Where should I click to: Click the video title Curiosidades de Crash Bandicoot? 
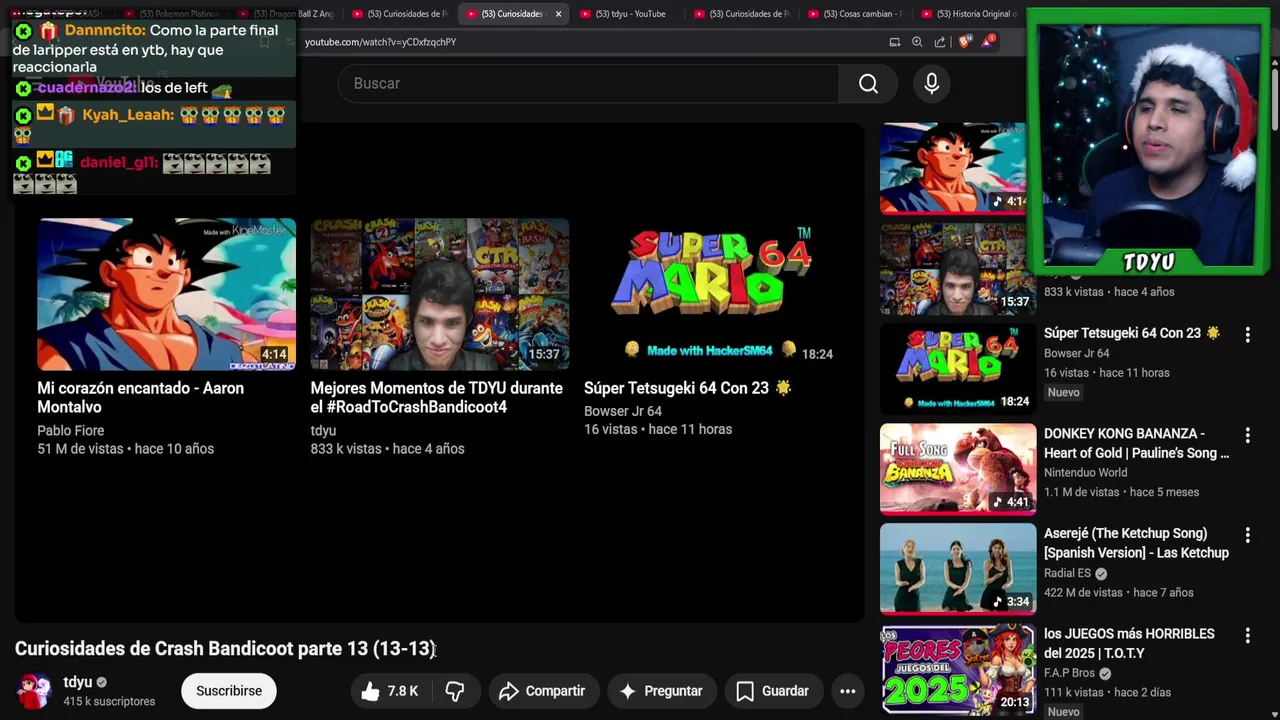click(225, 649)
